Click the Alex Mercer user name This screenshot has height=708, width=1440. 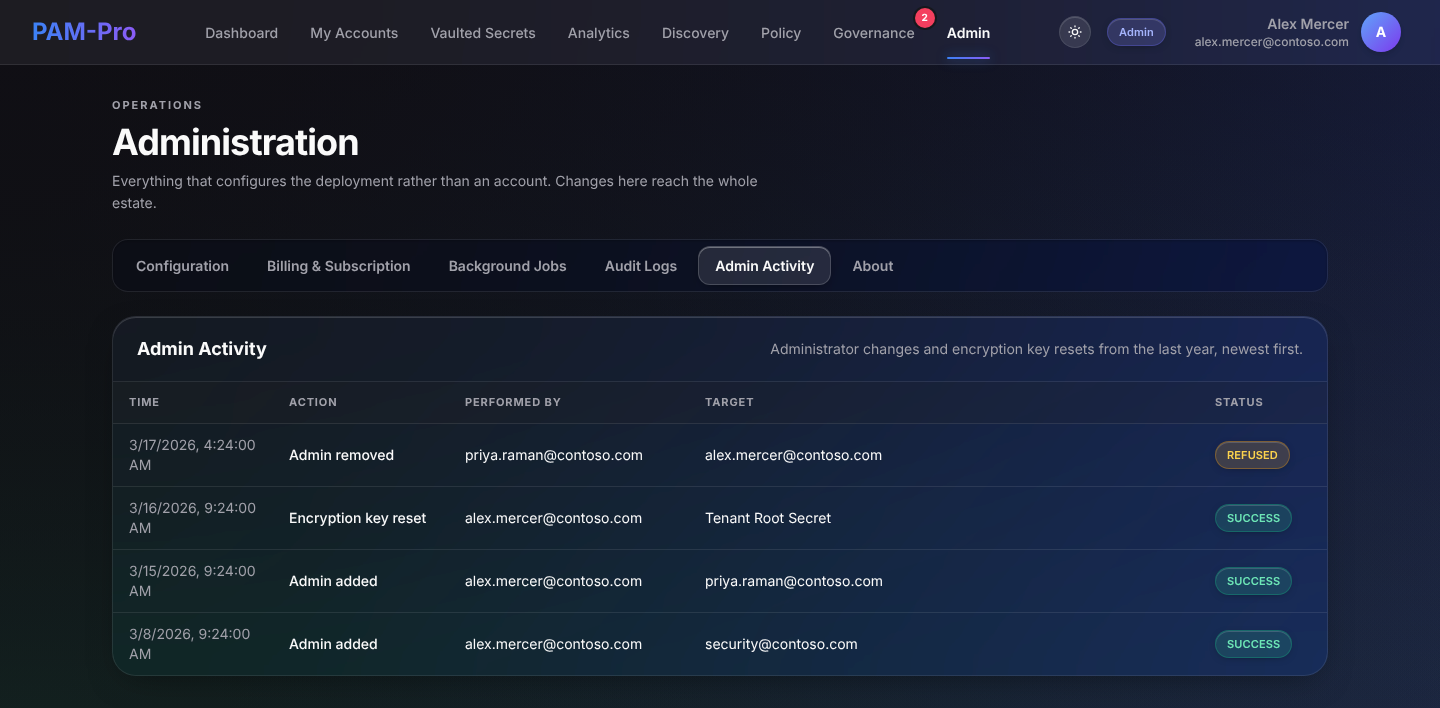click(1308, 24)
